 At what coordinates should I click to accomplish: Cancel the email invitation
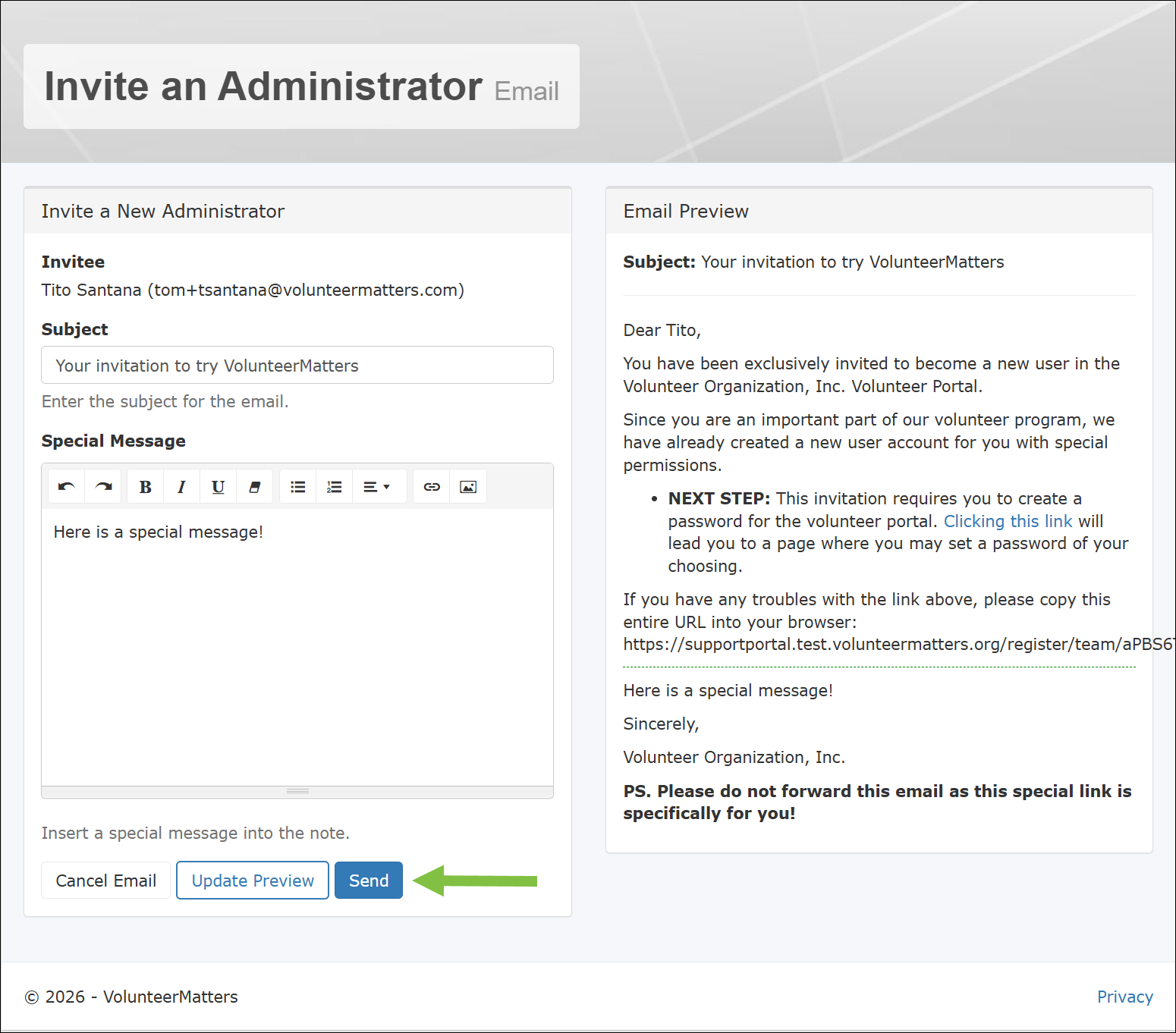tap(106, 881)
